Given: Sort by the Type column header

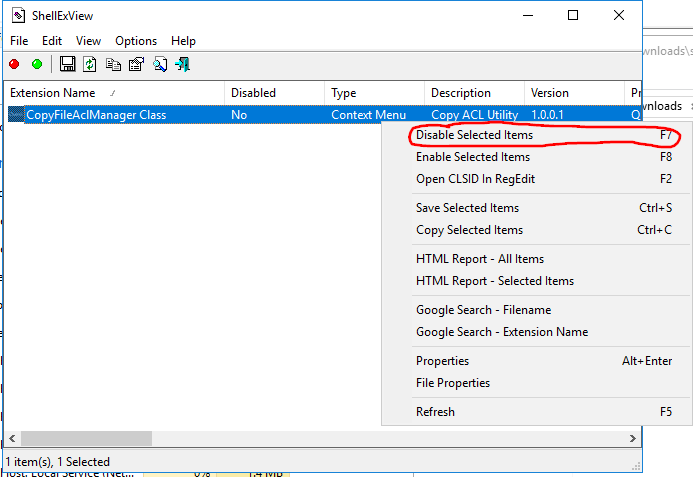Looking at the screenshot, I should click(374, 93).
